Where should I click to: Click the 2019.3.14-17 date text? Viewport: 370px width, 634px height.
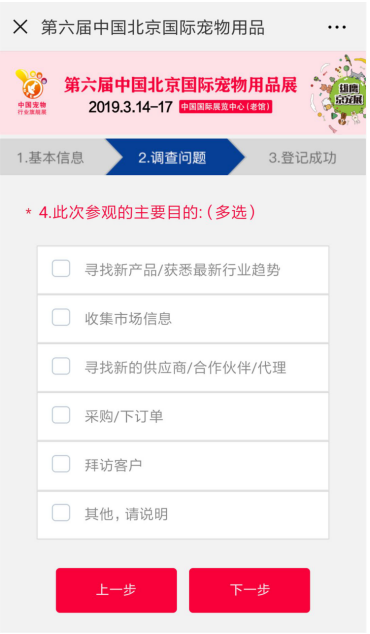pyautogui.click(x=130, y=107)
